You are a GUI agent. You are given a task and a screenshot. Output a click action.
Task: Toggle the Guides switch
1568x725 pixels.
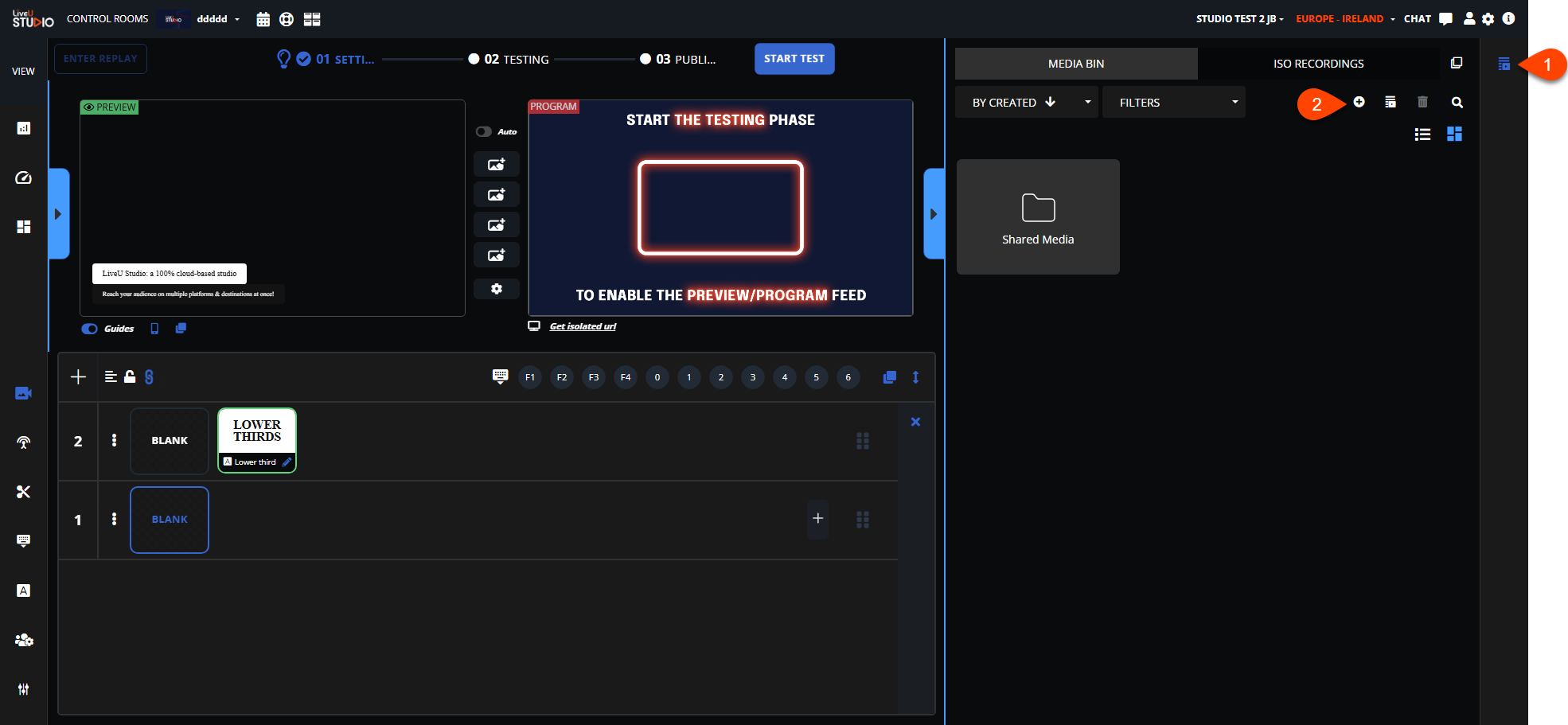click(90, 329)
